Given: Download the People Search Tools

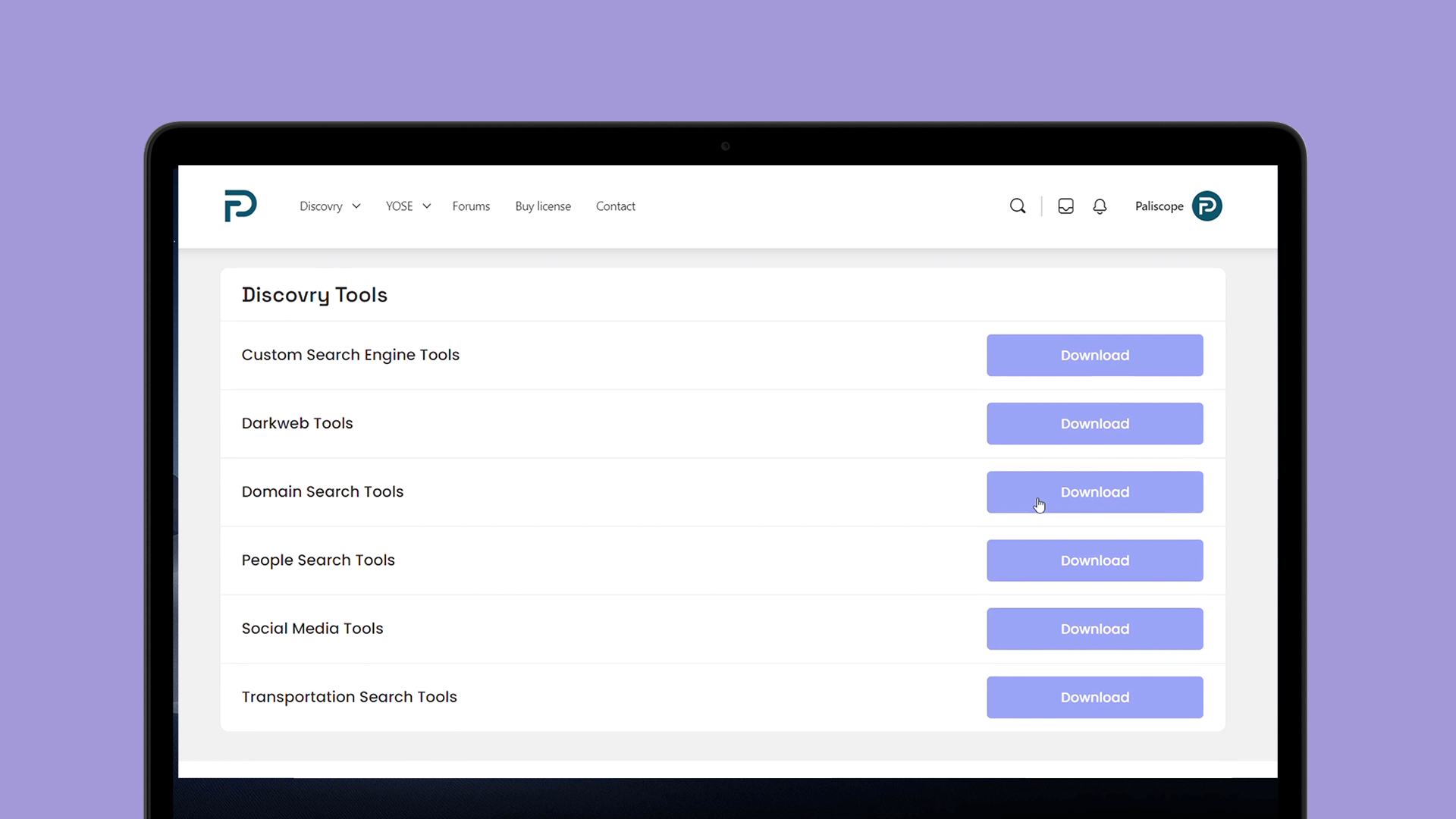Looking at the screenshot, I should click(x=1094, y=560).
